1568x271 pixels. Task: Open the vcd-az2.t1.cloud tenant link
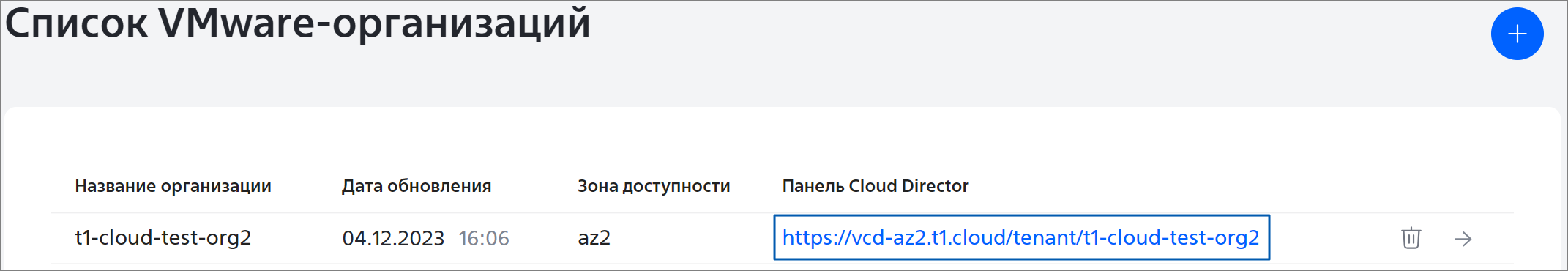(x=1021, y=237)
